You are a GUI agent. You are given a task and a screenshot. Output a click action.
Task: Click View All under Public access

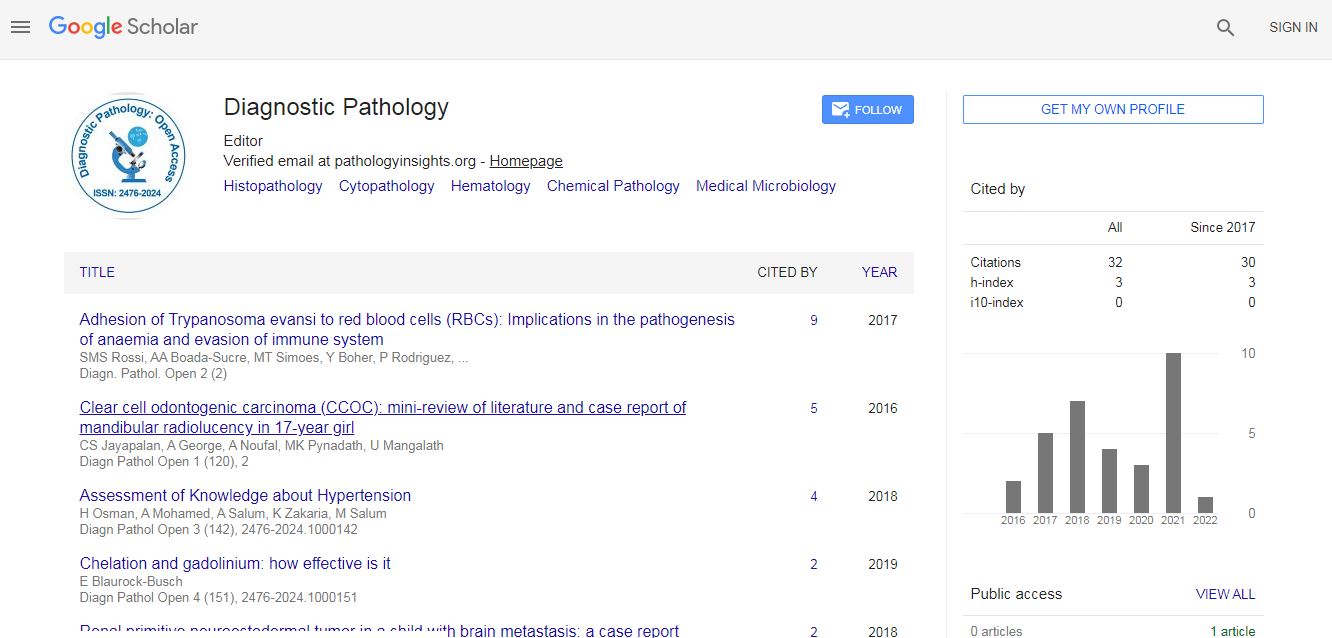1225,594
